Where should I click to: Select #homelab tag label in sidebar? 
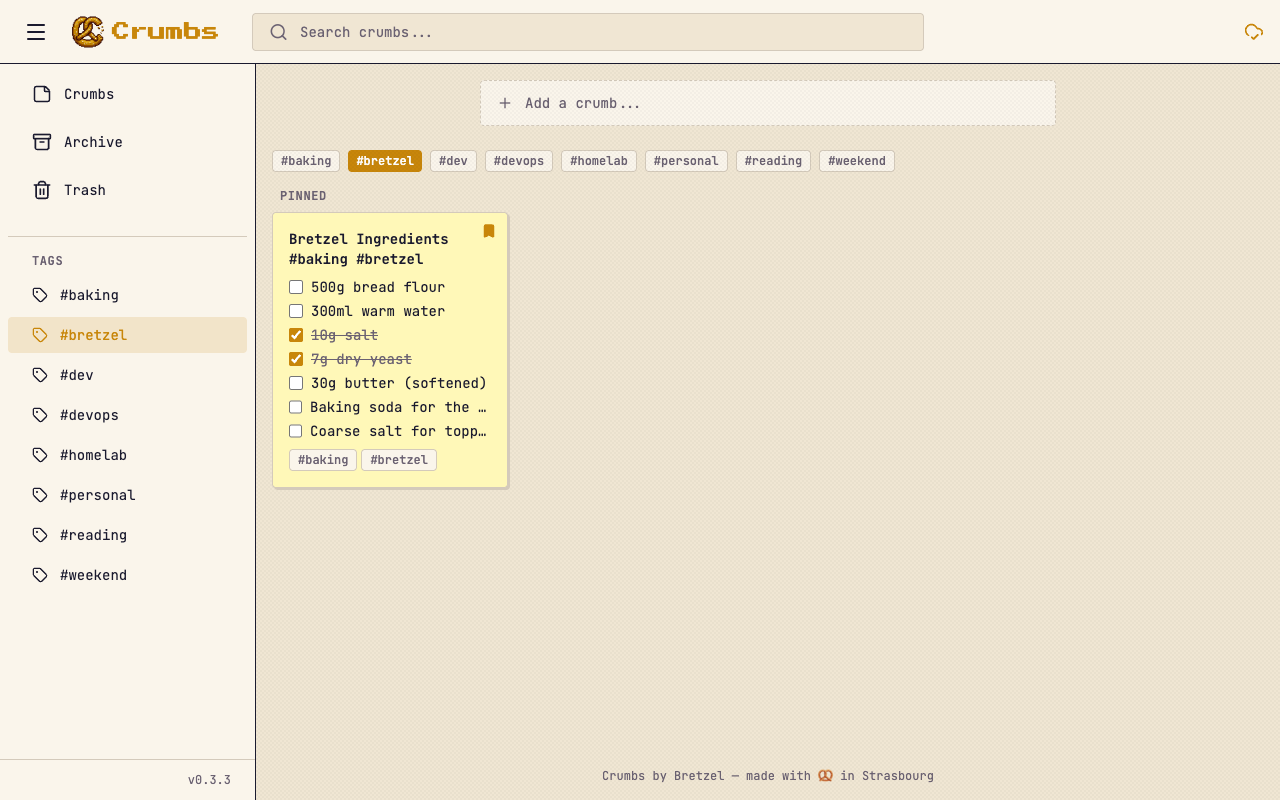[93, 455]
